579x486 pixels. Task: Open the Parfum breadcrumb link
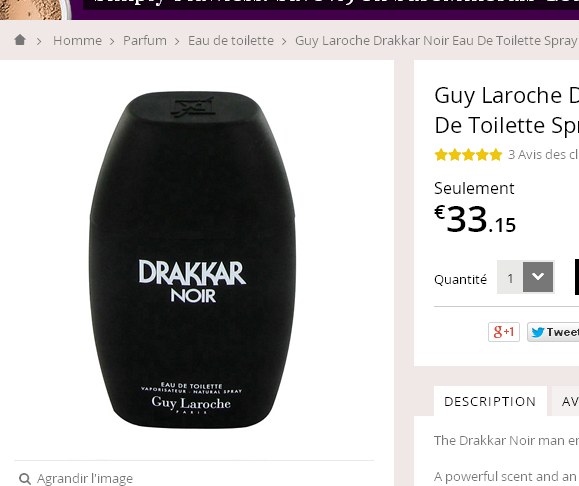click(x=145, y=41)
